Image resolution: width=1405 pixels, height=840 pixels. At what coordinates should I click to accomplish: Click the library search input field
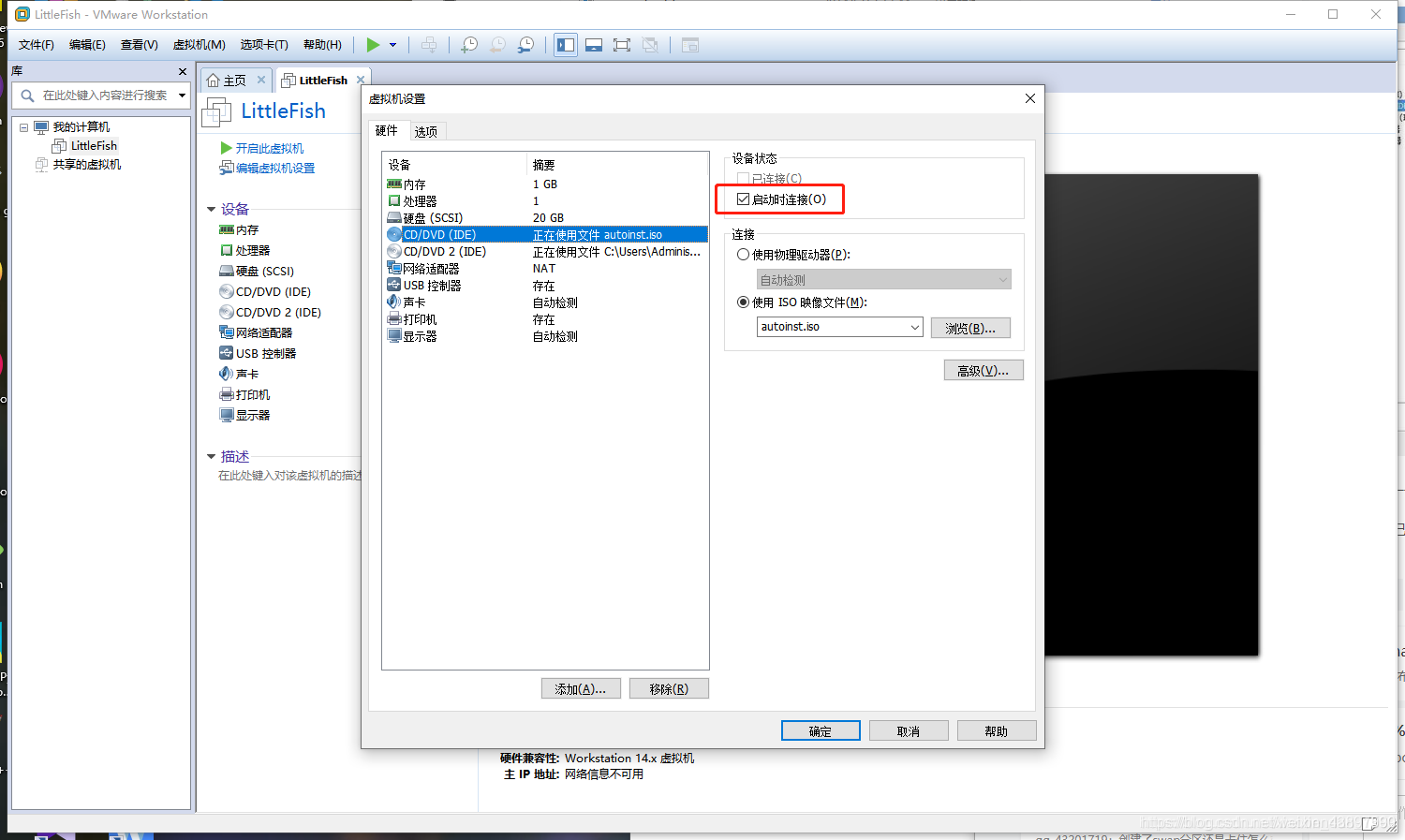tap(105, 96)
